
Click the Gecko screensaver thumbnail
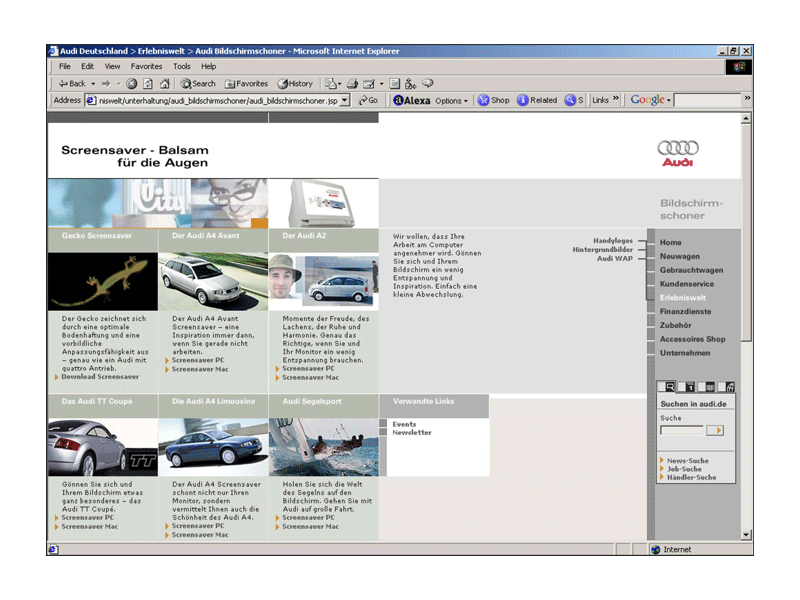[x=103, y=282]
